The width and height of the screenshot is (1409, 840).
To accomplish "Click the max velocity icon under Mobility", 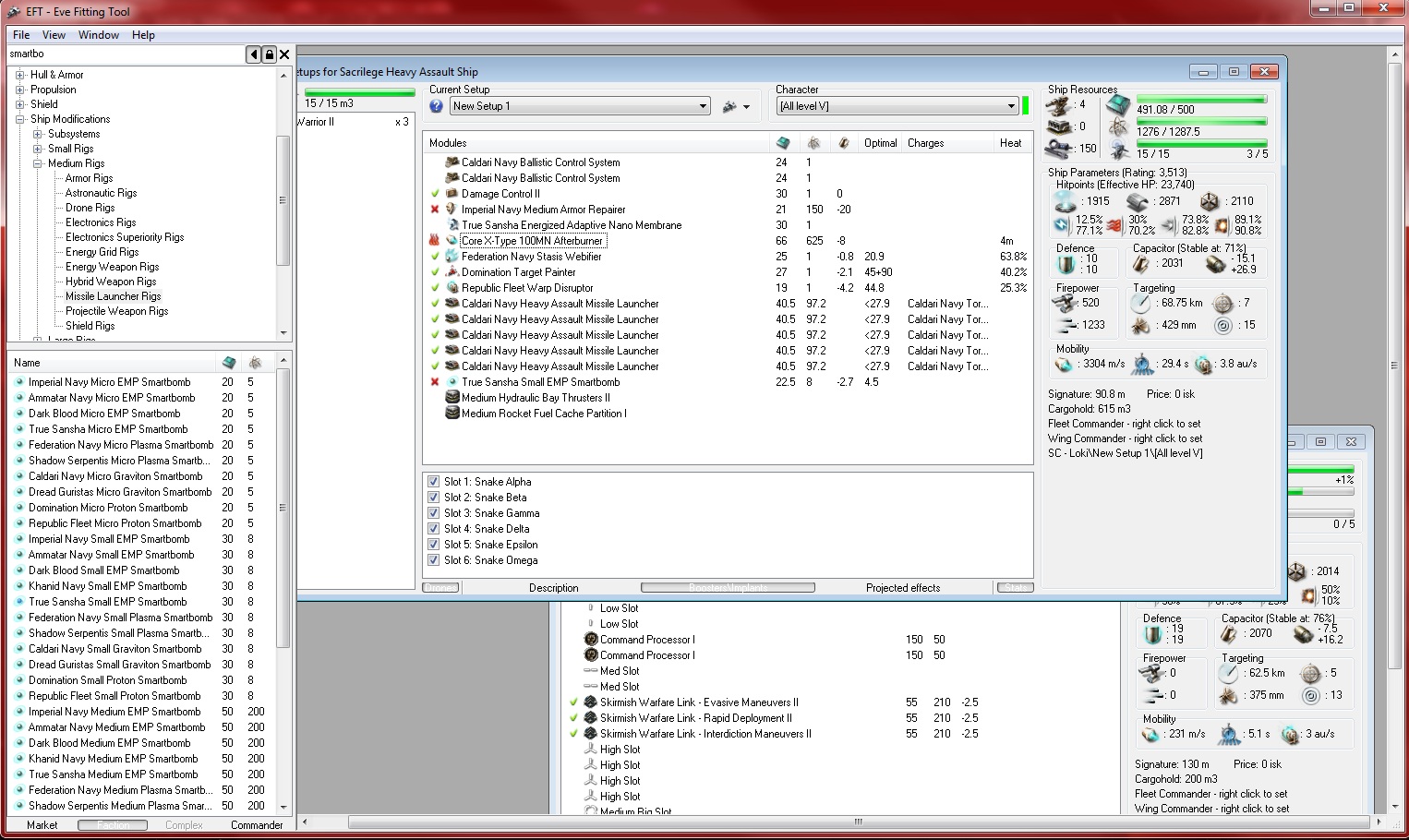I will [x=1065, y=365].
